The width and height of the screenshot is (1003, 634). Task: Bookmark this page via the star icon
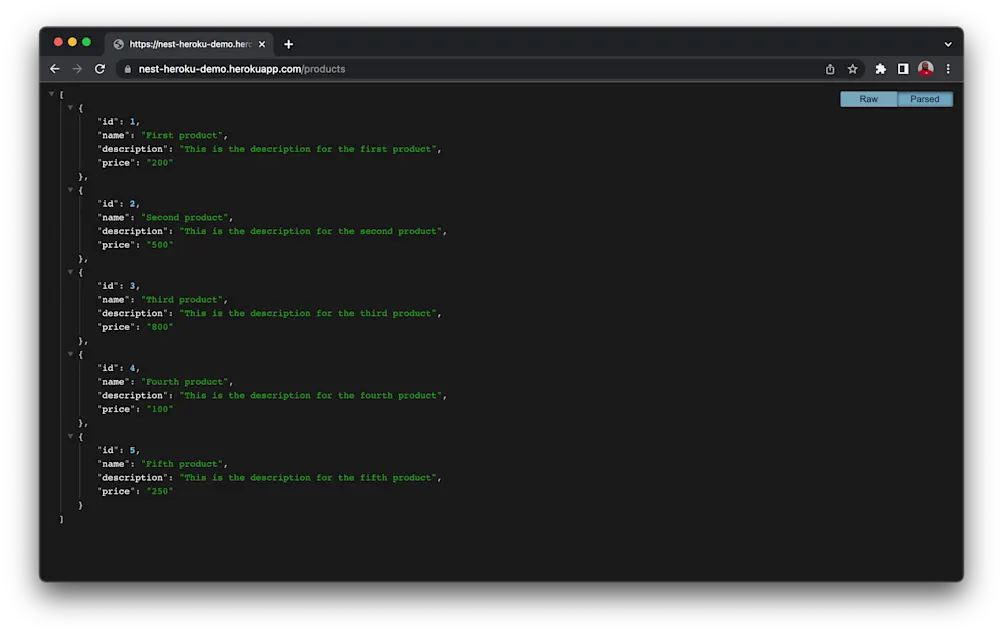pyautogui.click(x=852, y=69)
